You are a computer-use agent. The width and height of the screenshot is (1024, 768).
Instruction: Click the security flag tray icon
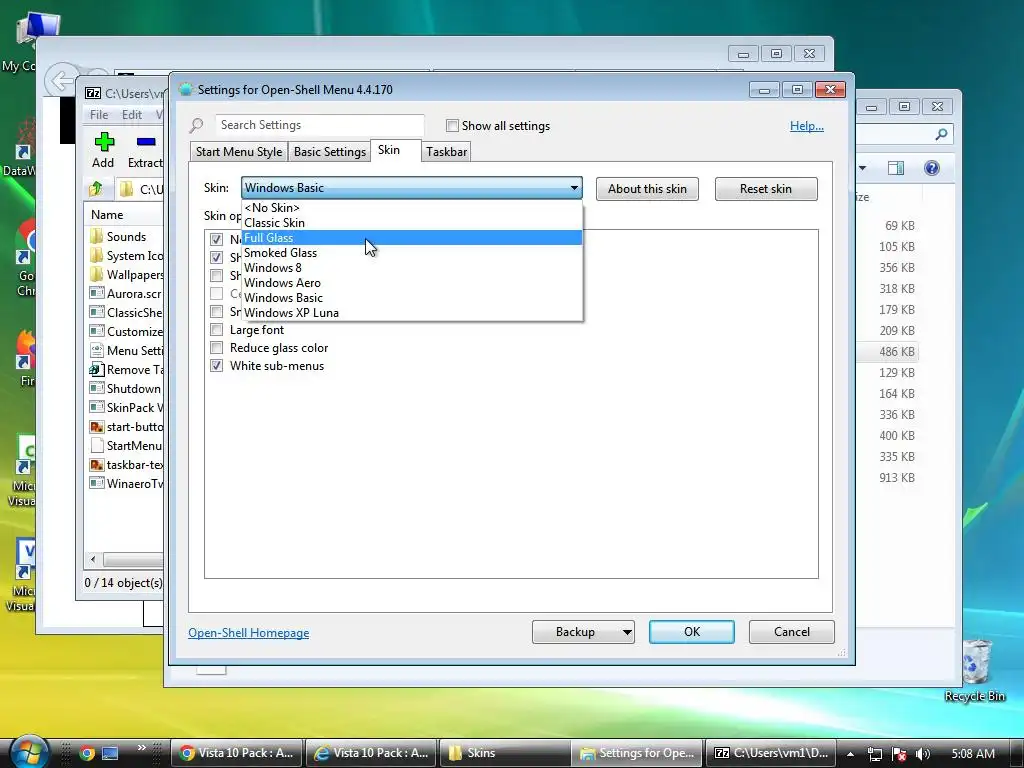899,754
